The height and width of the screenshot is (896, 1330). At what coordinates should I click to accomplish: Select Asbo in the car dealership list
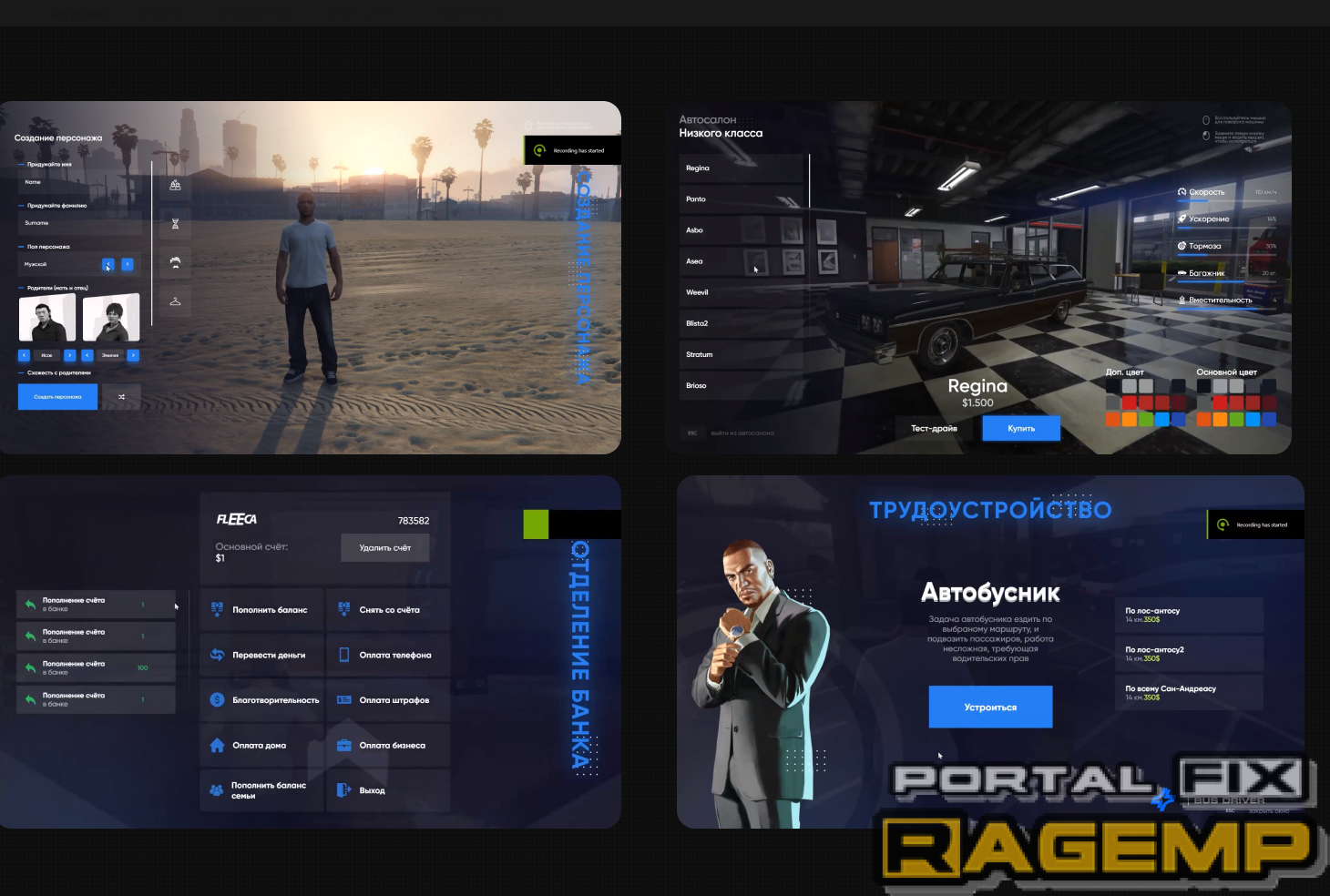pyautogui.click(x=742, y=230)
